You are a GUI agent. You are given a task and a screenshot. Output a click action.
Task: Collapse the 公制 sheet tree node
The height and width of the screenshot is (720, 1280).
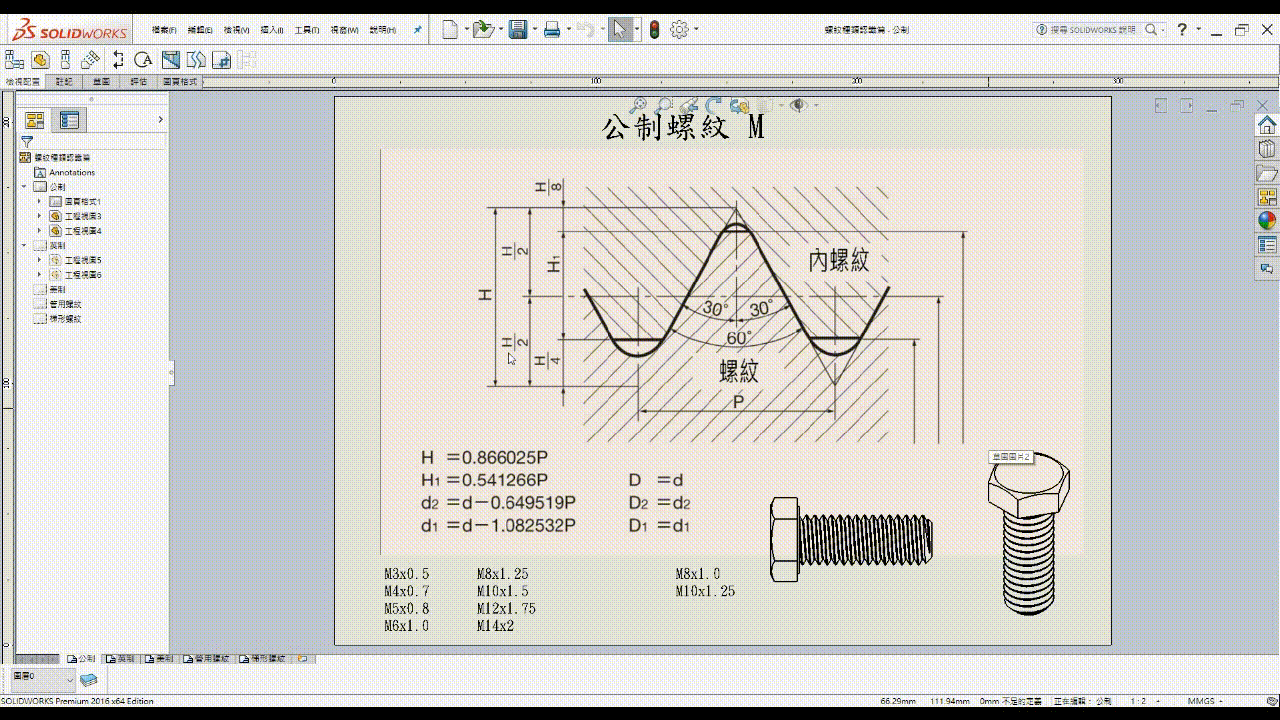coord(24,187)
